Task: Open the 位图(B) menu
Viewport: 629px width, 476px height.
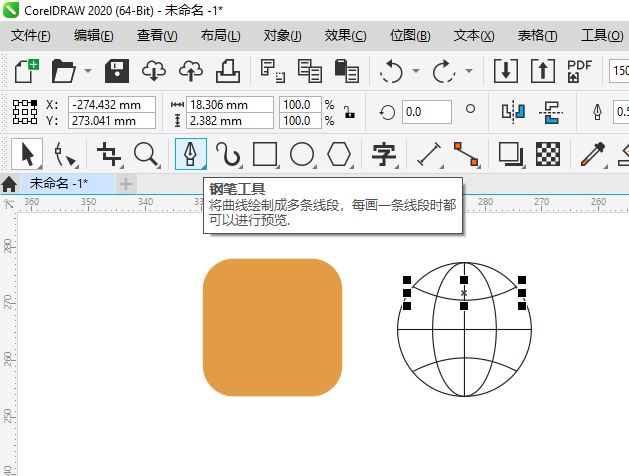Action: point(410,36)
